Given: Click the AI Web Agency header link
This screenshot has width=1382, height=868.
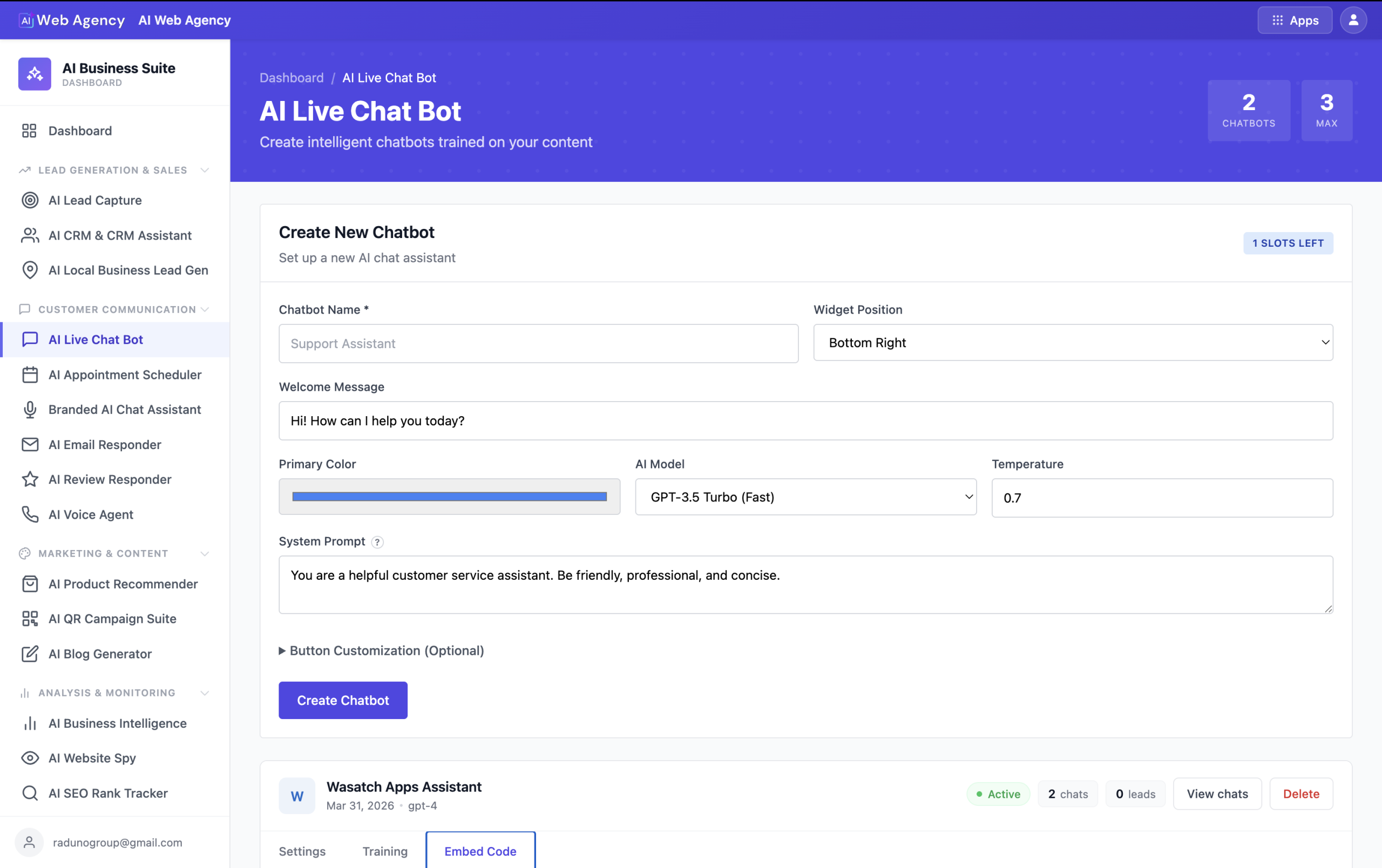Looking at the screenshot, I should [184, 20].
